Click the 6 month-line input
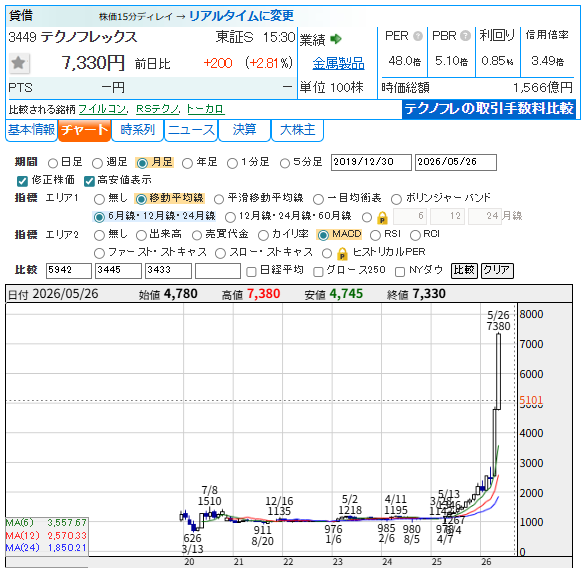 [410, 216]
